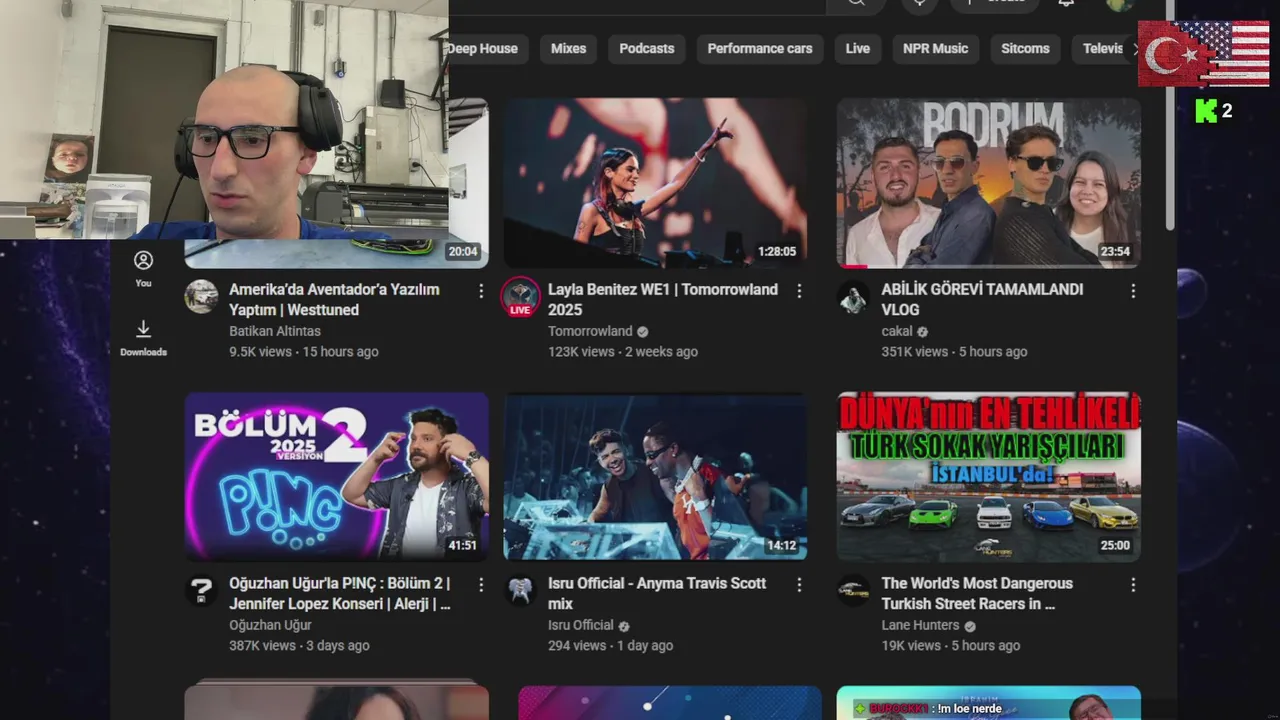The image size is (1280, 720).
Task: Open Oğuzhan Uğur channel avatar
Action: tap(202, 591)
